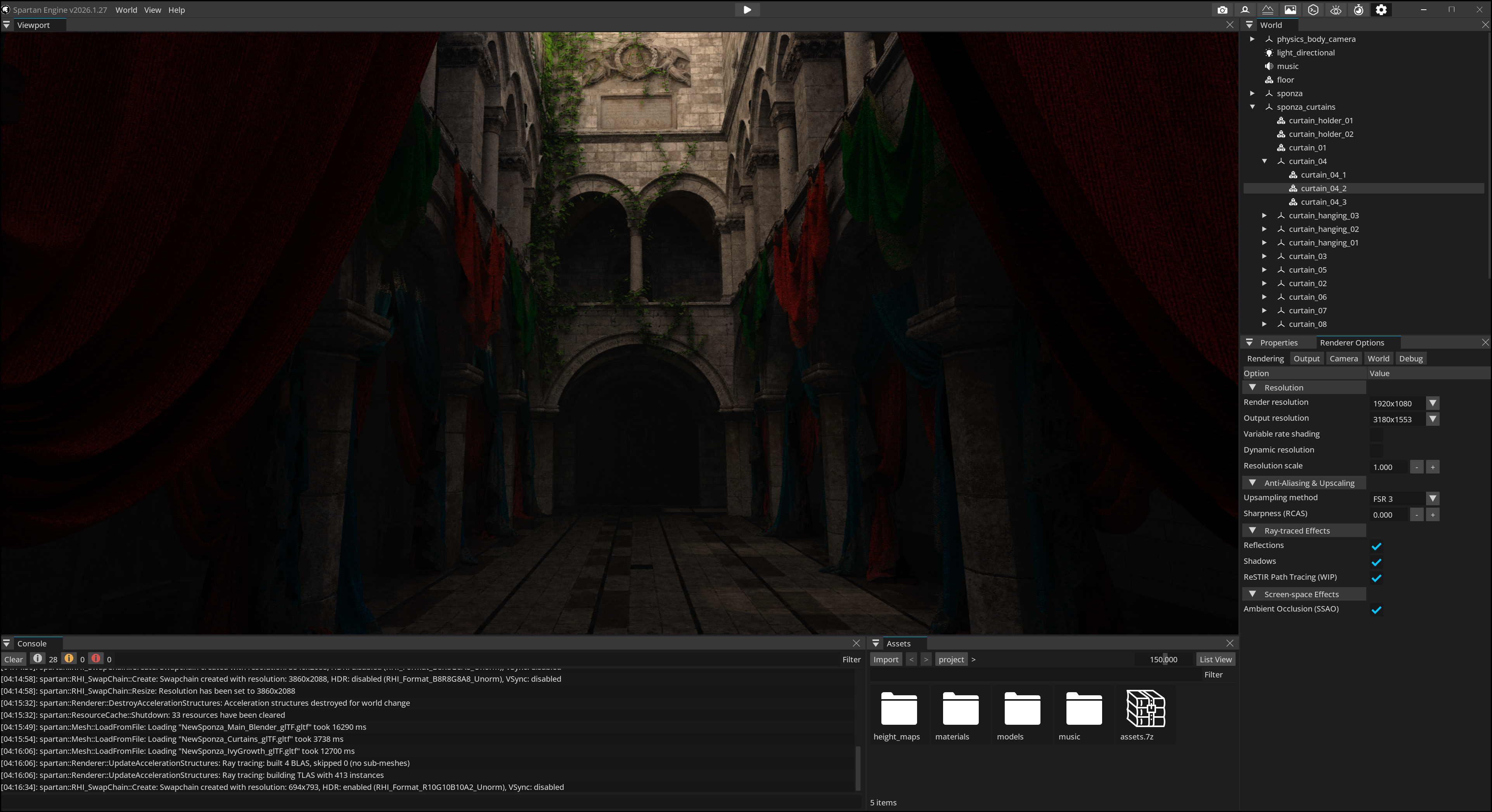Open the Render resolution dropdown
This screenshot has height=812, width=1492.
point(1432,403)
